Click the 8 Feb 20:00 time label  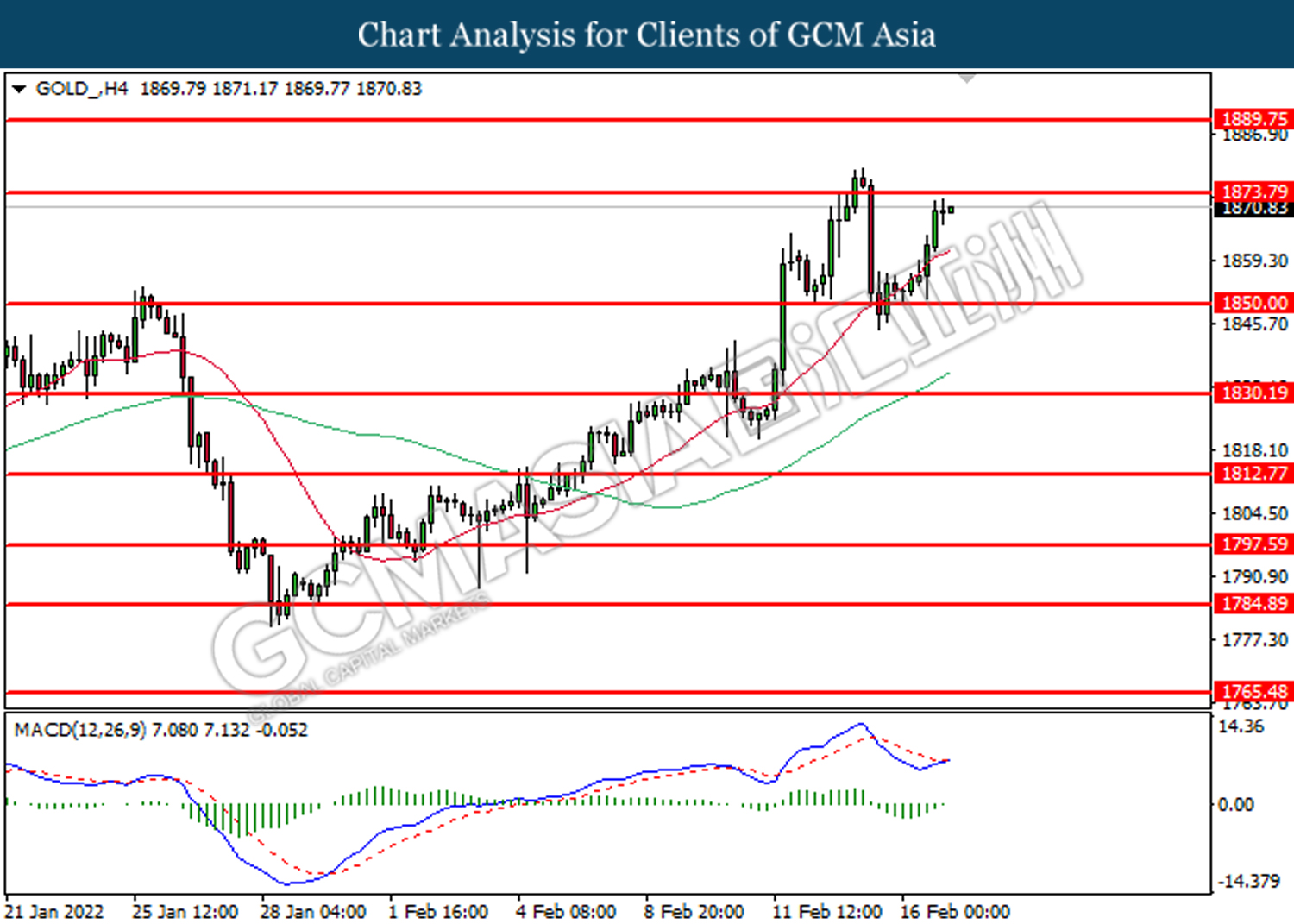694,912
